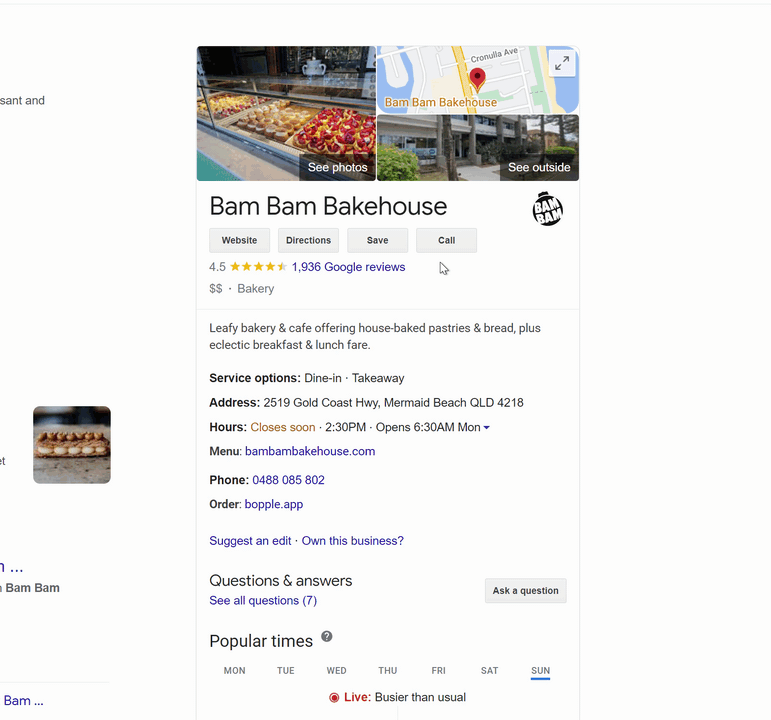The height and width of the screenshot is (720, 771).
Task: Click the Bam Bam Bakehouse logo icon
Action: point(547,208)
